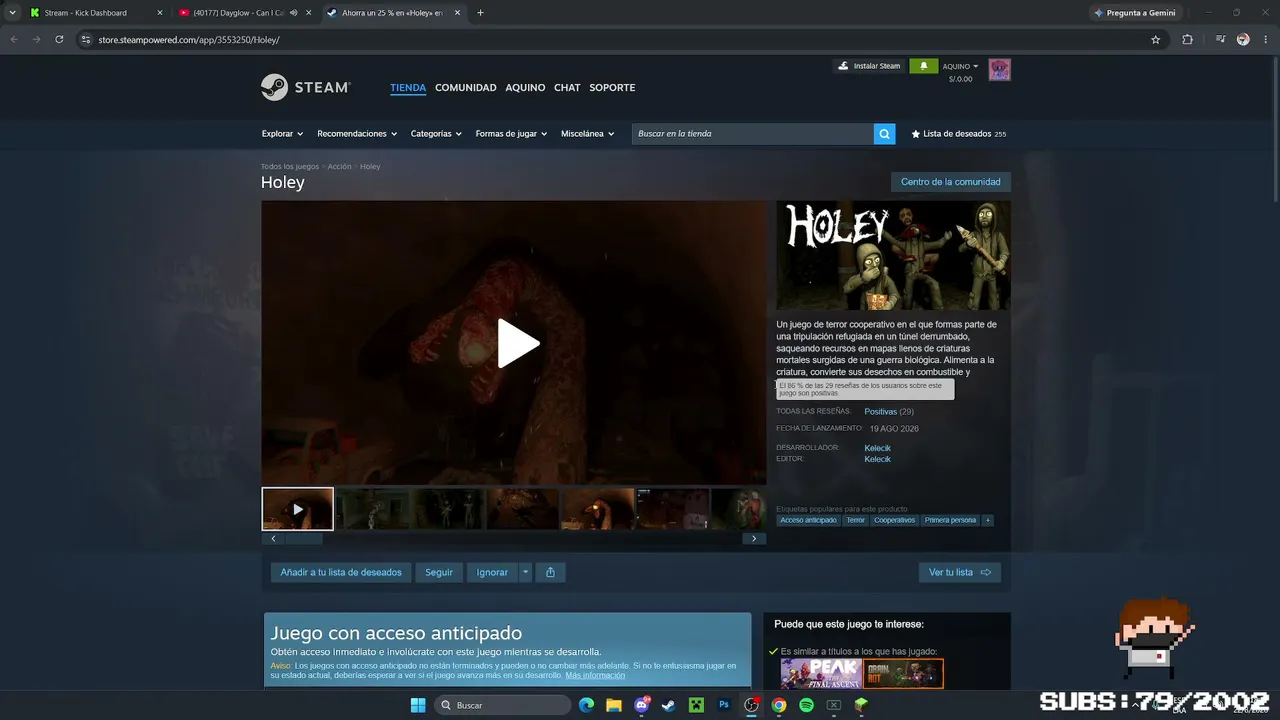1280x720 pixels.
Task: Open the PEAK similar game thumbnail
Action: pos(821,673)
